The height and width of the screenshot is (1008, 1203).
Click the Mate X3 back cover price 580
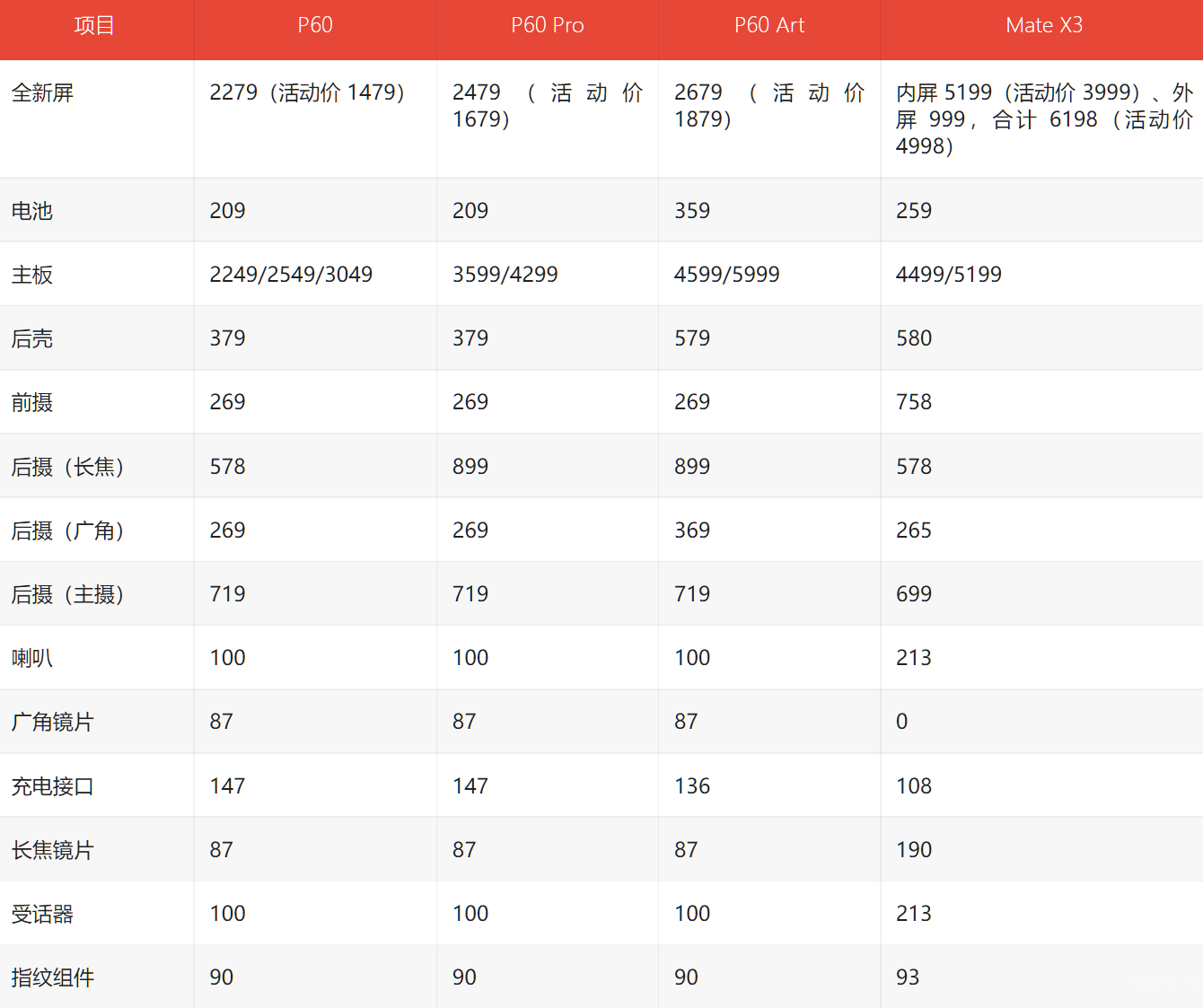tap(914, 338)
